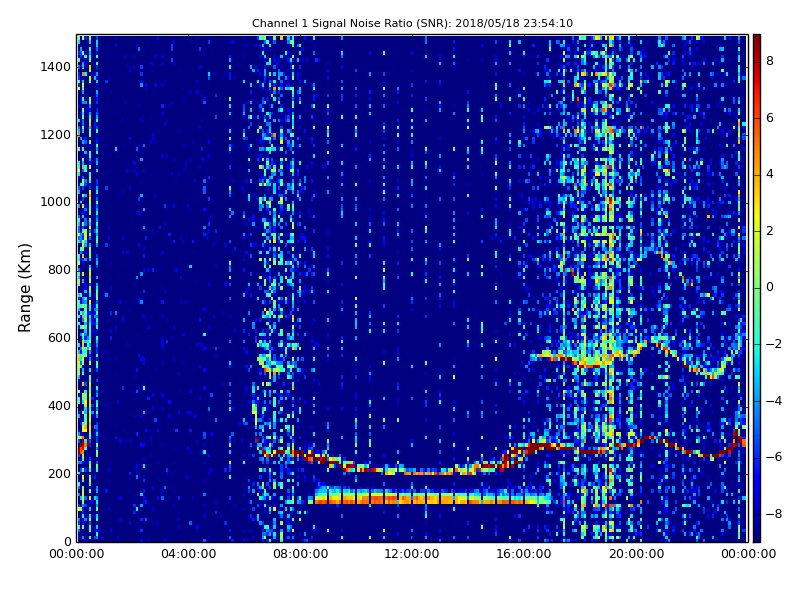Click the colorbar label 4

click(770, 174)
